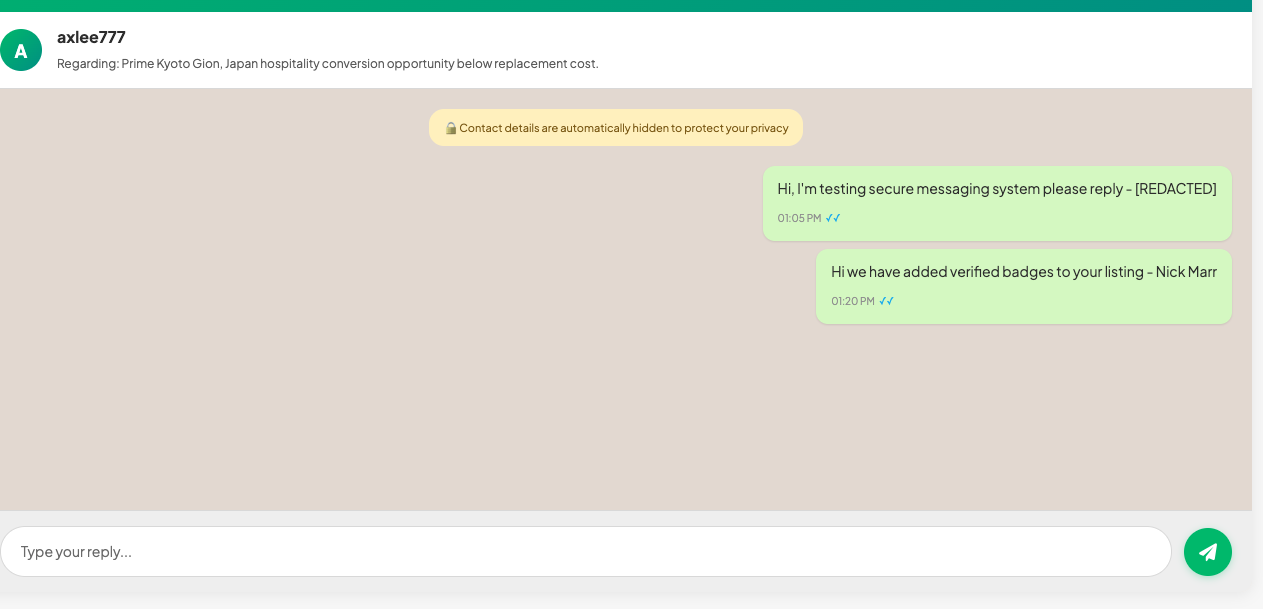Click the "Contact details are automatically hidden" notice

point(616,128)
